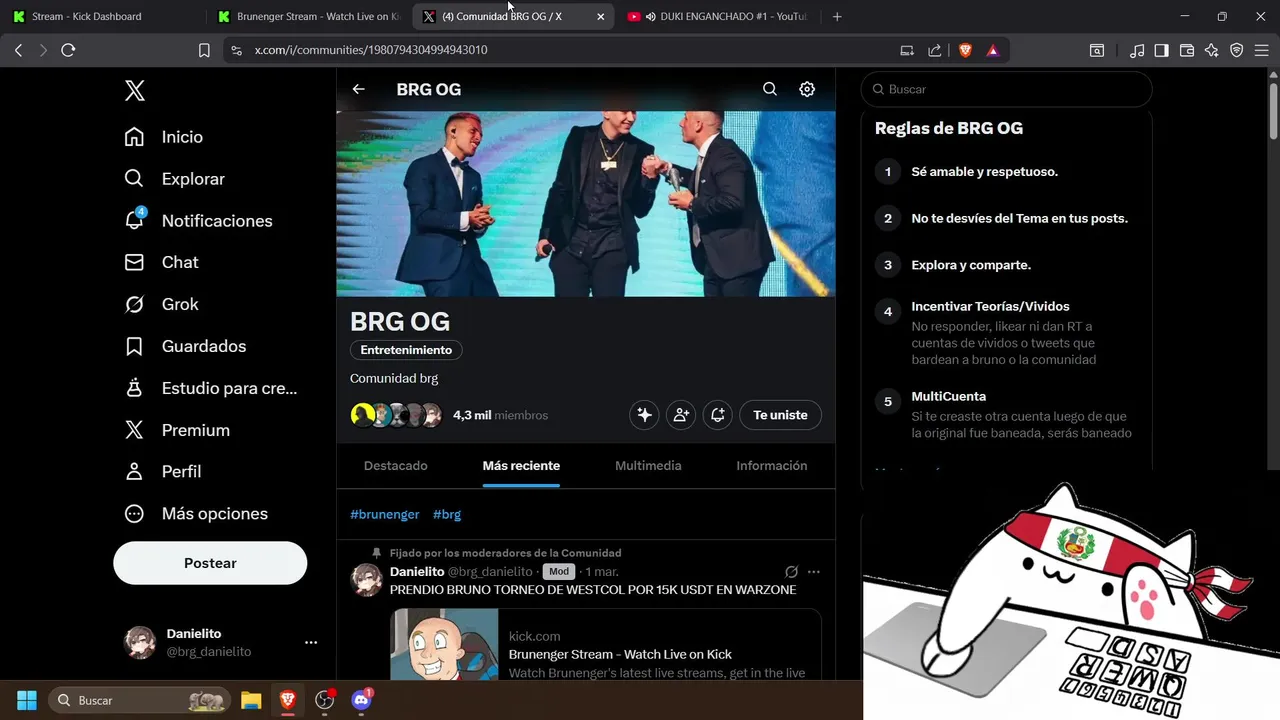Click the Postear button
Screen dimensions: 1280x720
(210, 563)
